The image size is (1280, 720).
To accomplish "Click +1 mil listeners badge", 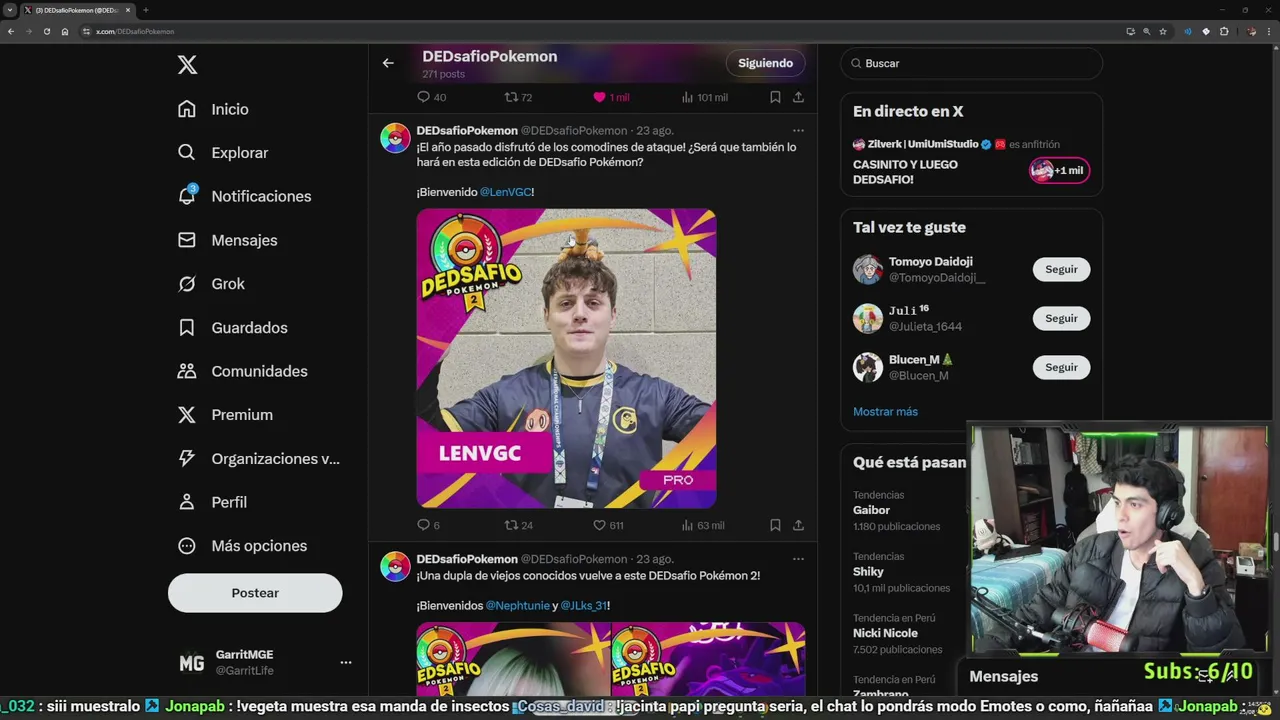I will 1059,170.
